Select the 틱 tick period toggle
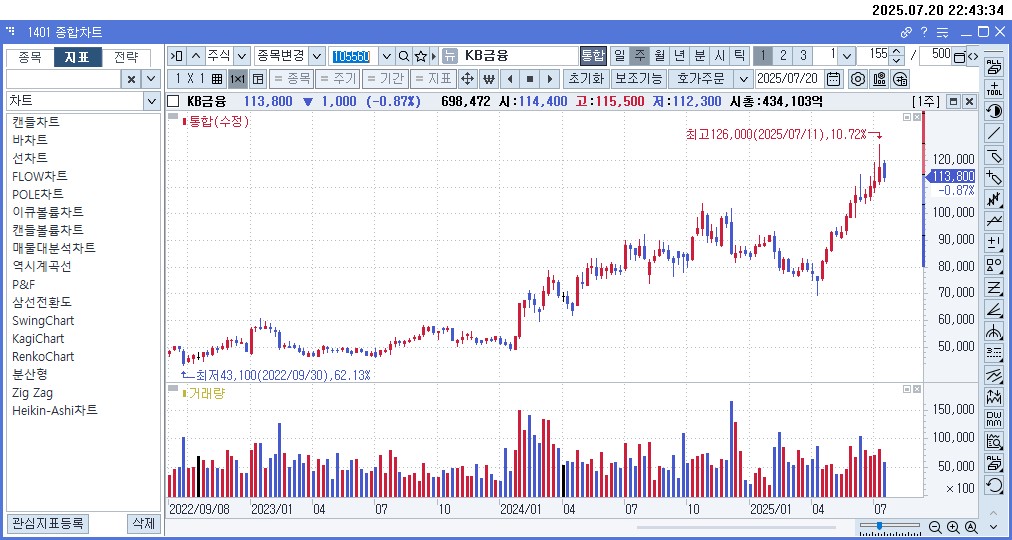 point(740,55)
